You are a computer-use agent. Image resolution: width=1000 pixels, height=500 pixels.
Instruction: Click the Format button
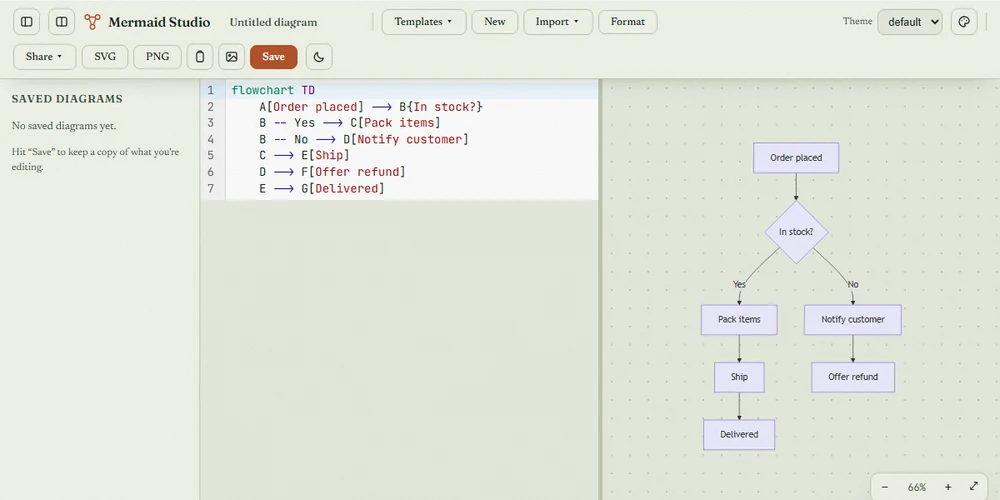click(628, 22)
